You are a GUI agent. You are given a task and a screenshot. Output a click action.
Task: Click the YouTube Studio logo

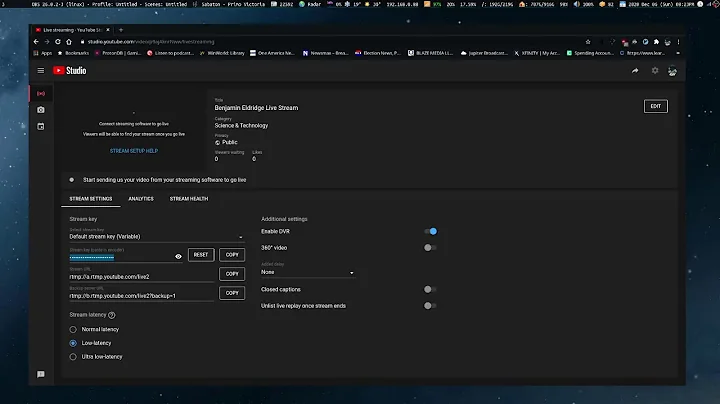[70, 71]
